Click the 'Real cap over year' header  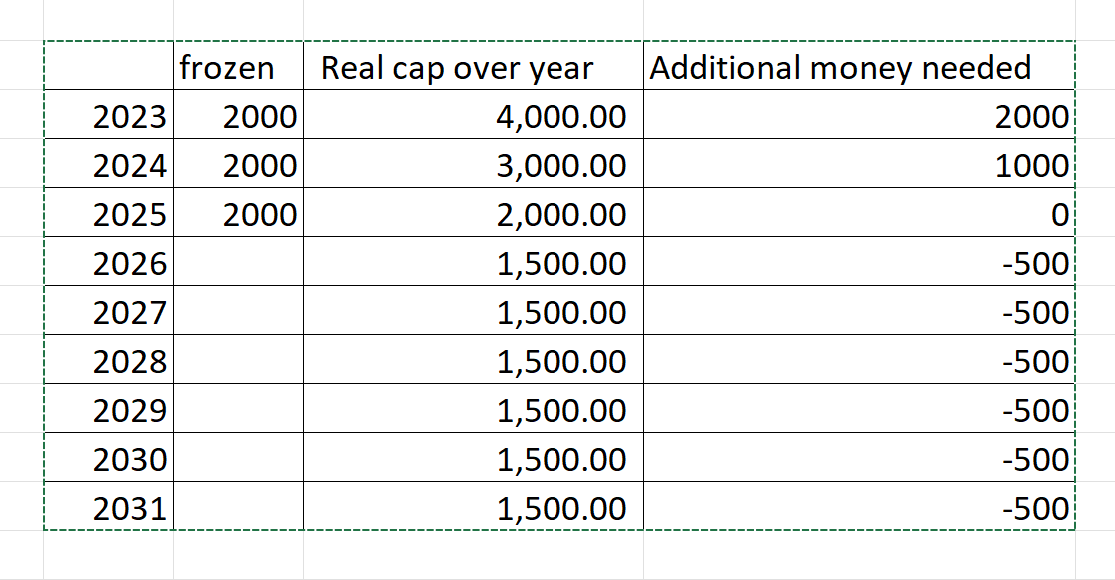[457, 68]
